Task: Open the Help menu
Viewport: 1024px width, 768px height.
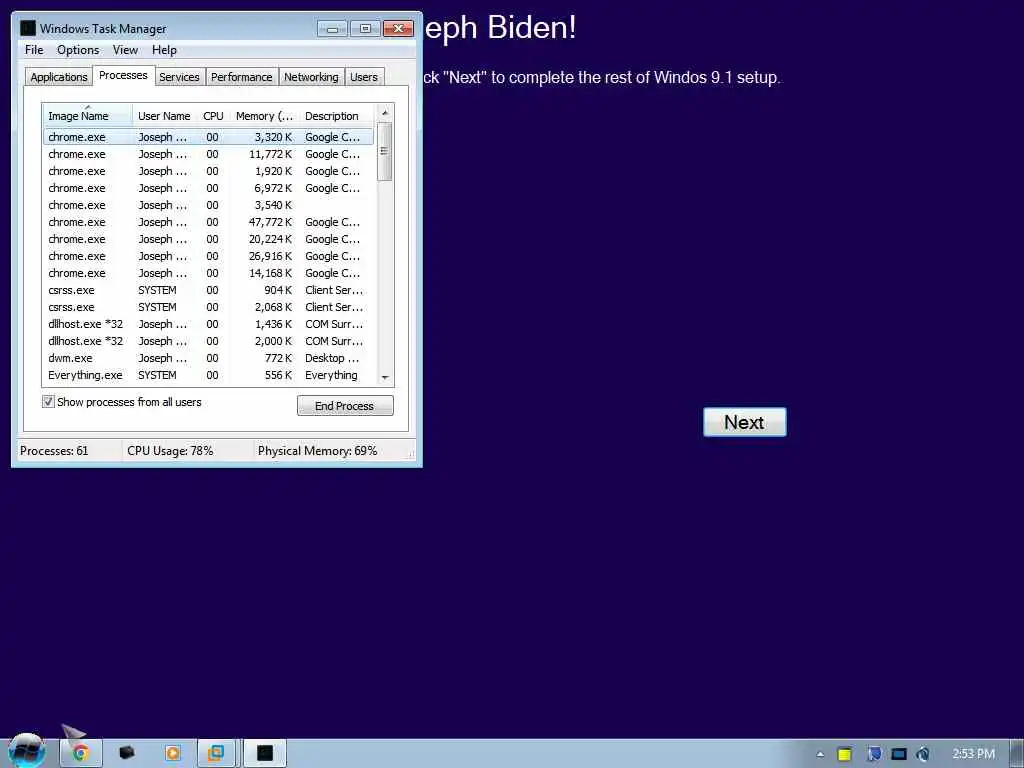Action: [x=164, y=50]
